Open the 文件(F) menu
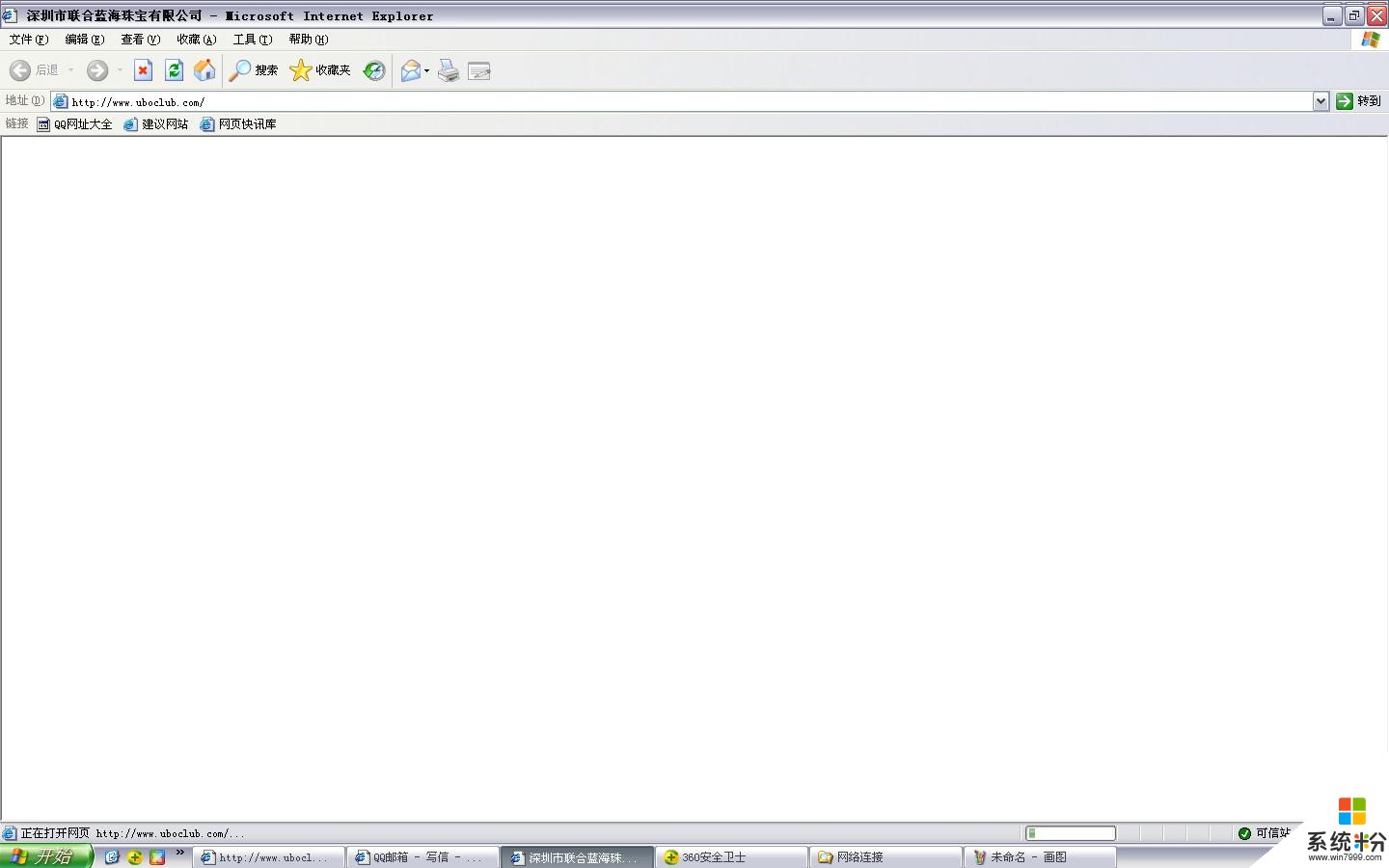The image size is (1389, 868). pyautogui.click(x=28, y=40)
